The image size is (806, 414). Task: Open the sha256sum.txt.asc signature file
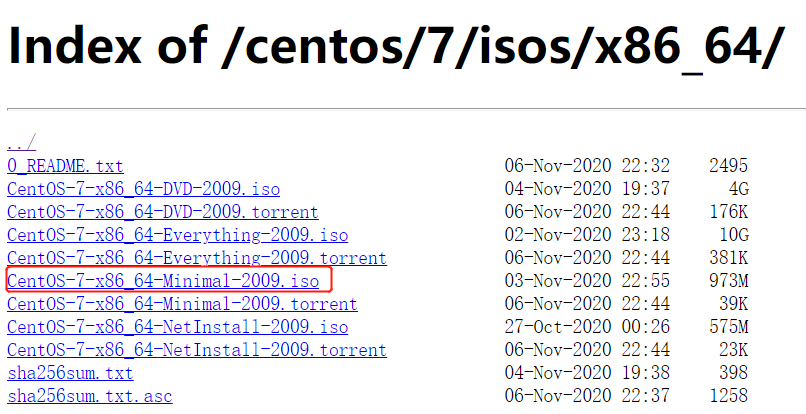click(90, 395)
